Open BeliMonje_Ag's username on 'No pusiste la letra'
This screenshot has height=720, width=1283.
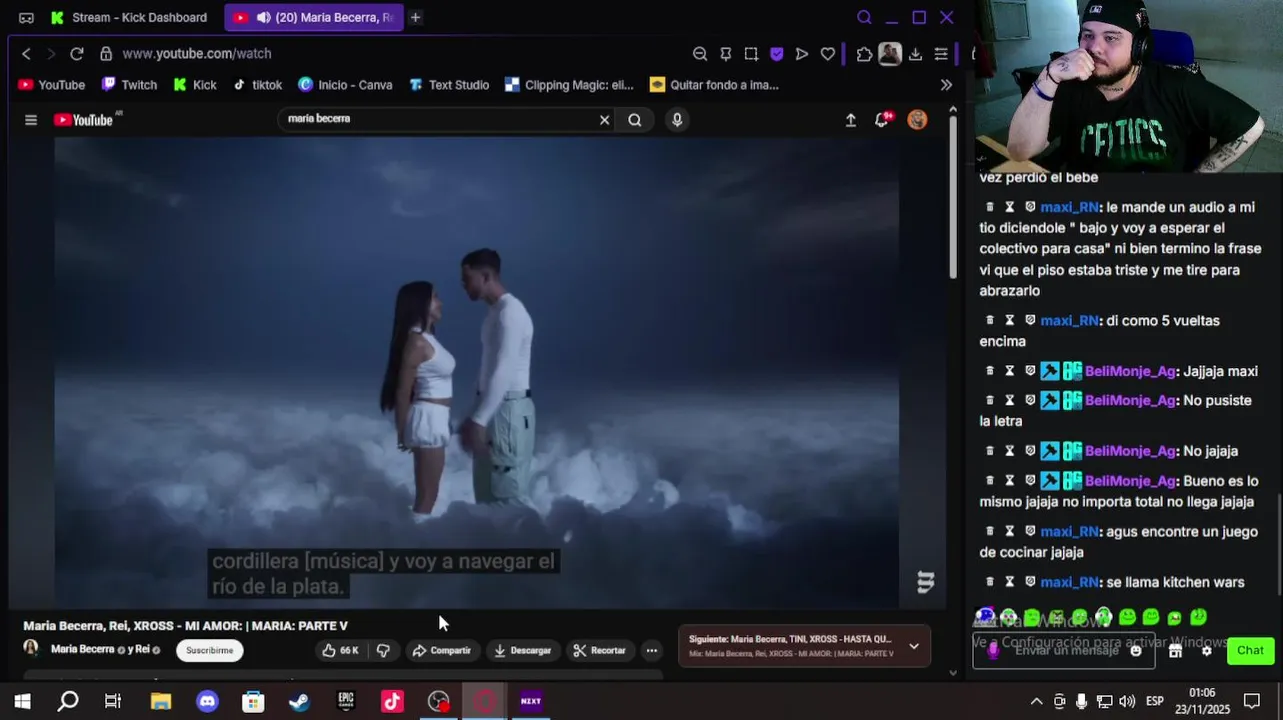(x=1130, y=400)
